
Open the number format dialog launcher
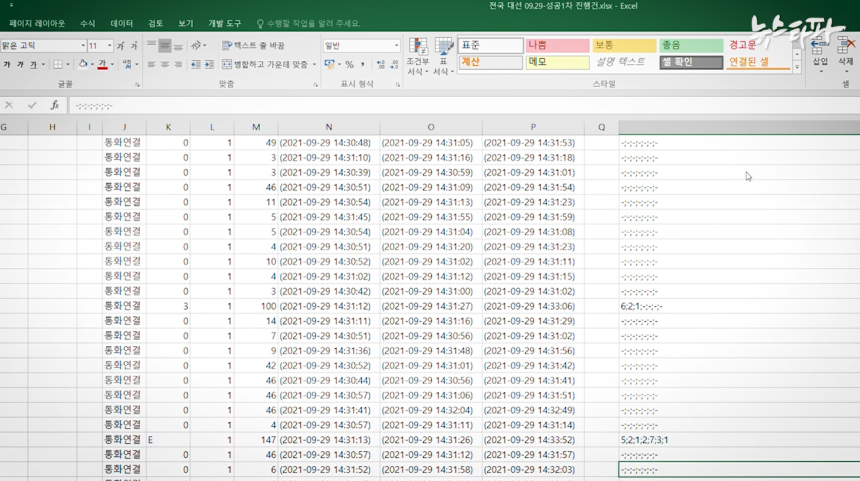(398, 85)
